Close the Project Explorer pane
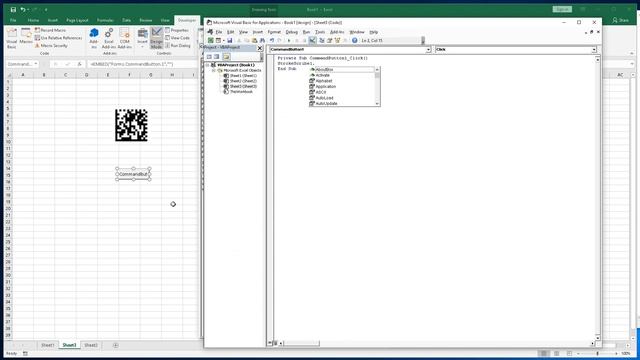640x360 pixels. [260, 48]
